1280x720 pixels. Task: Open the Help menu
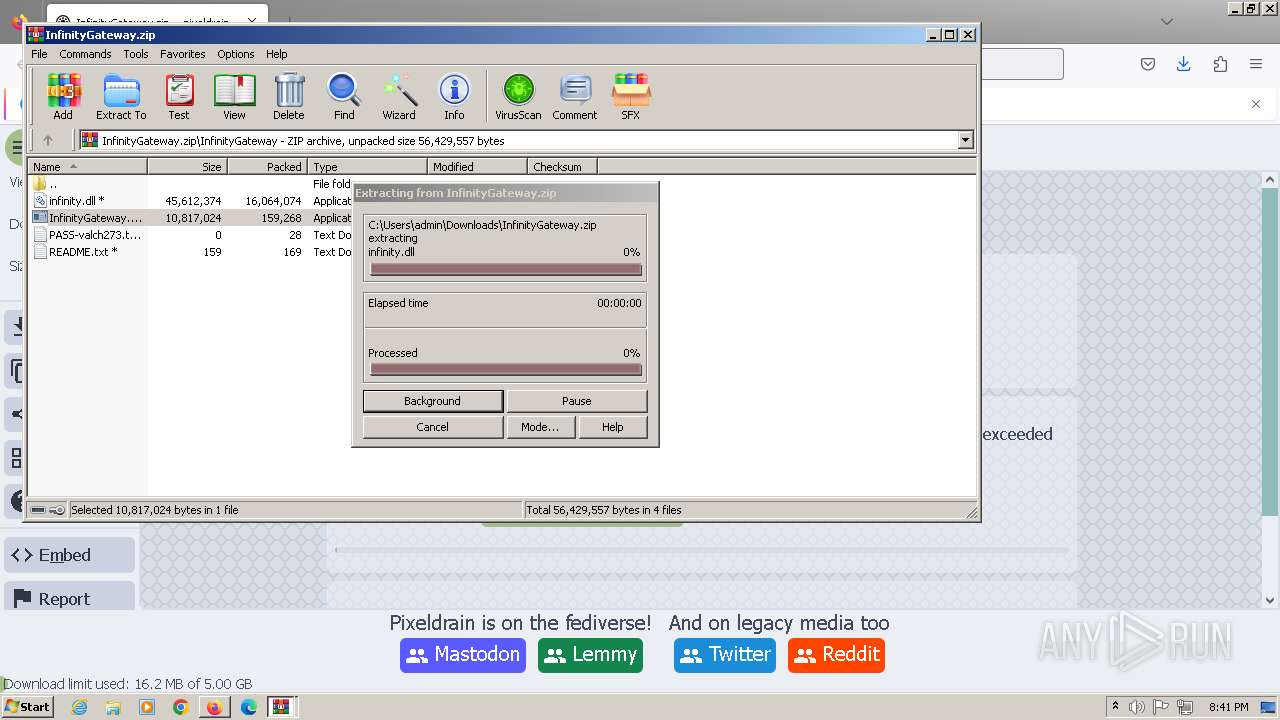point(277,54)
